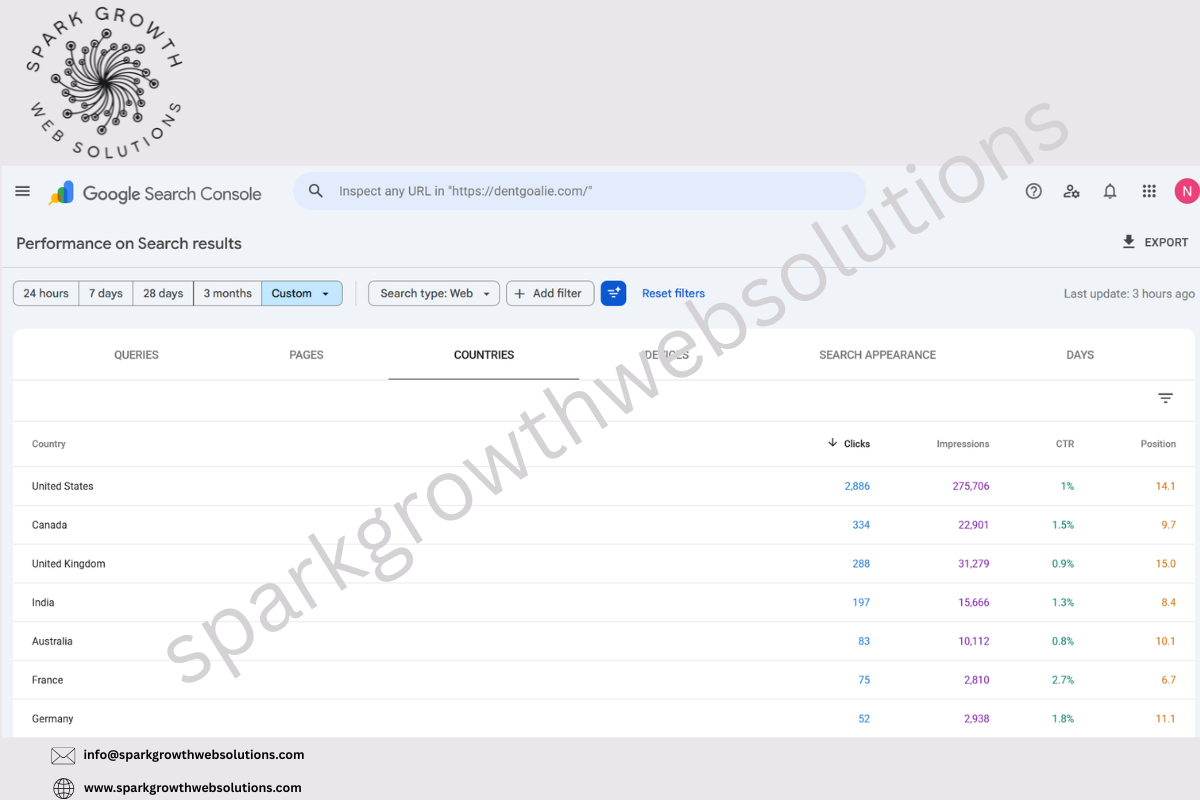Select the Canada row
Viewport: 1200px width, 800px height.
coord(604,525)
